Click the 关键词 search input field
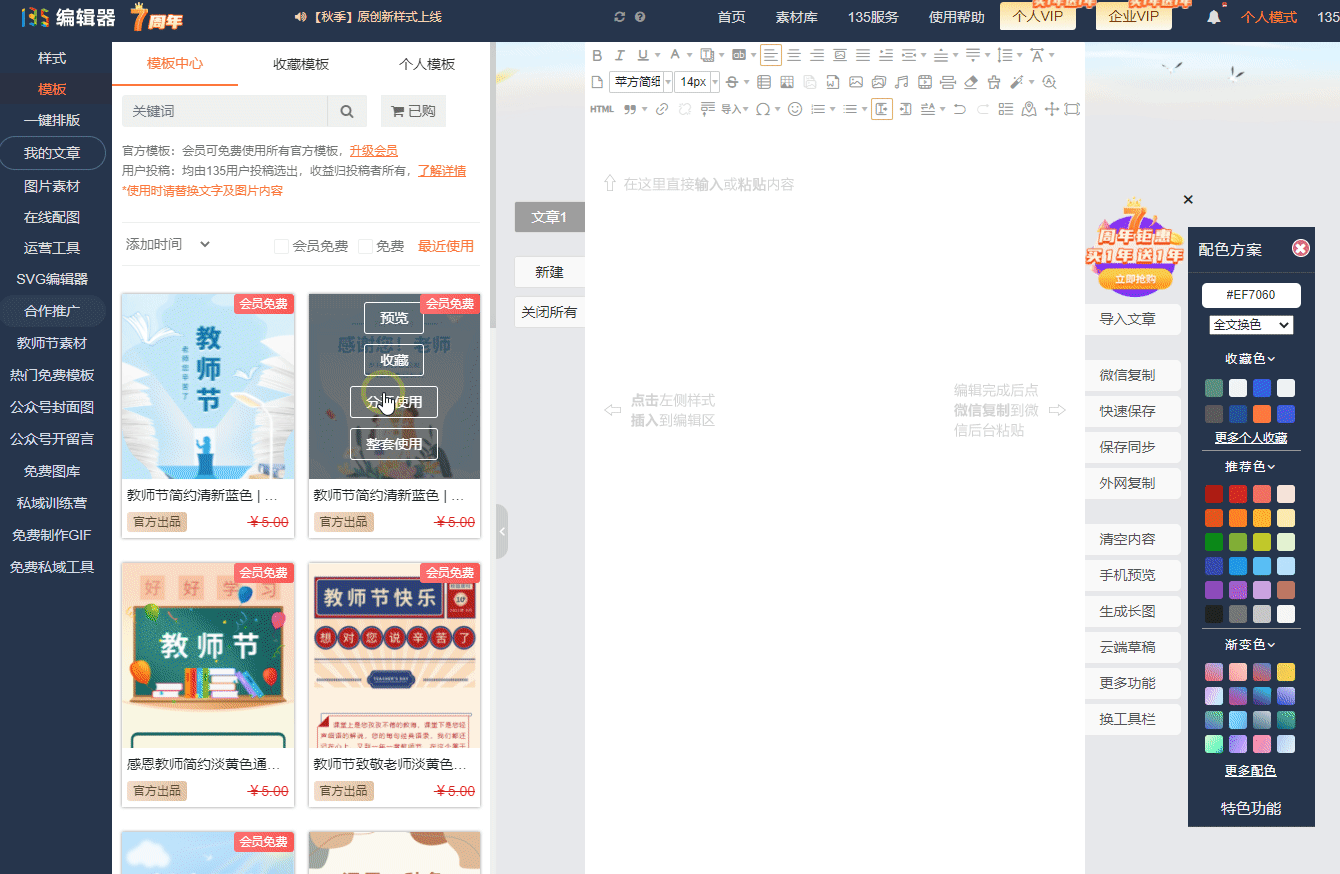 tap(225, 112)
